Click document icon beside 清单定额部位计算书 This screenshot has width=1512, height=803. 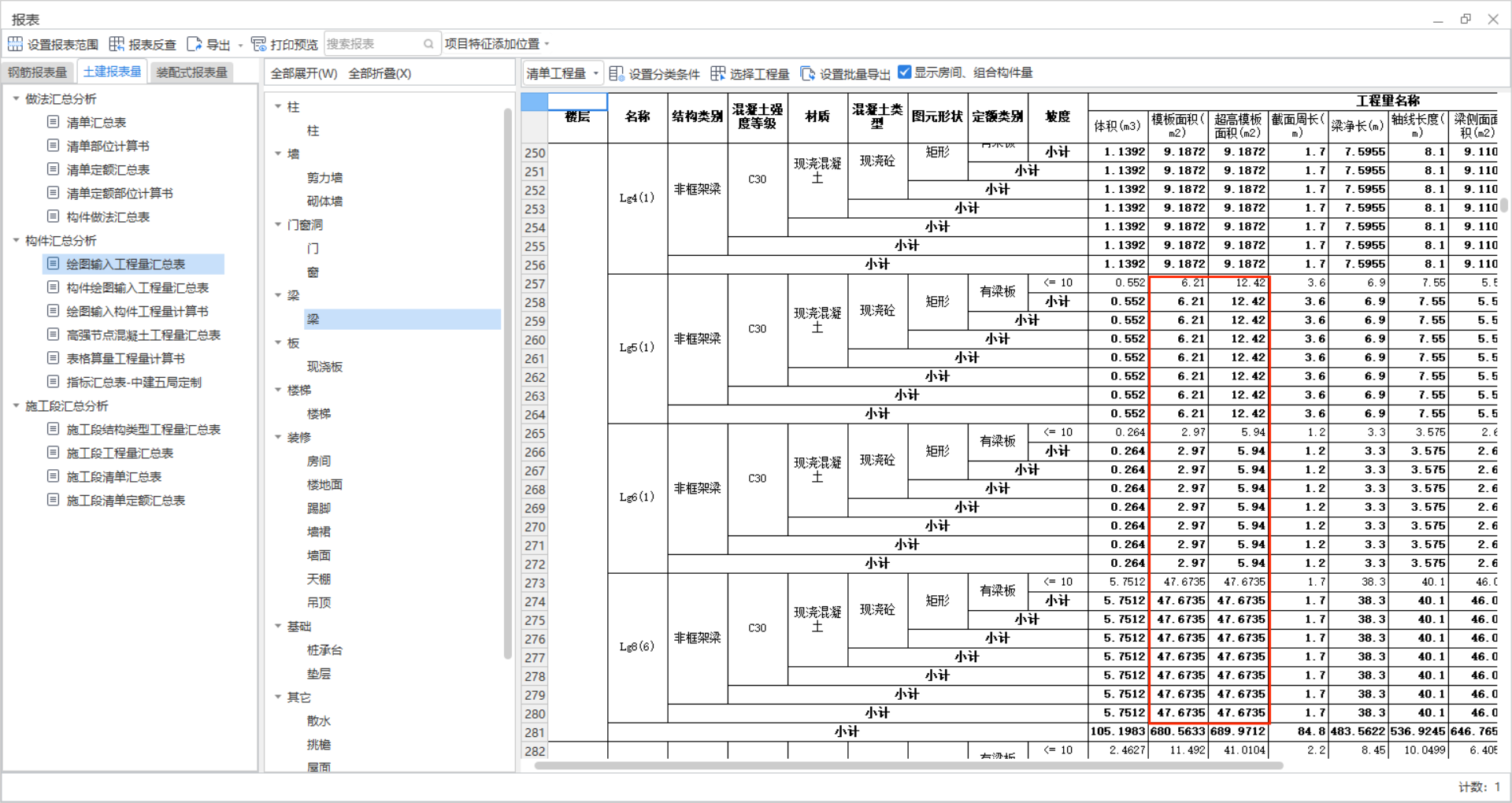coord(53,193)
